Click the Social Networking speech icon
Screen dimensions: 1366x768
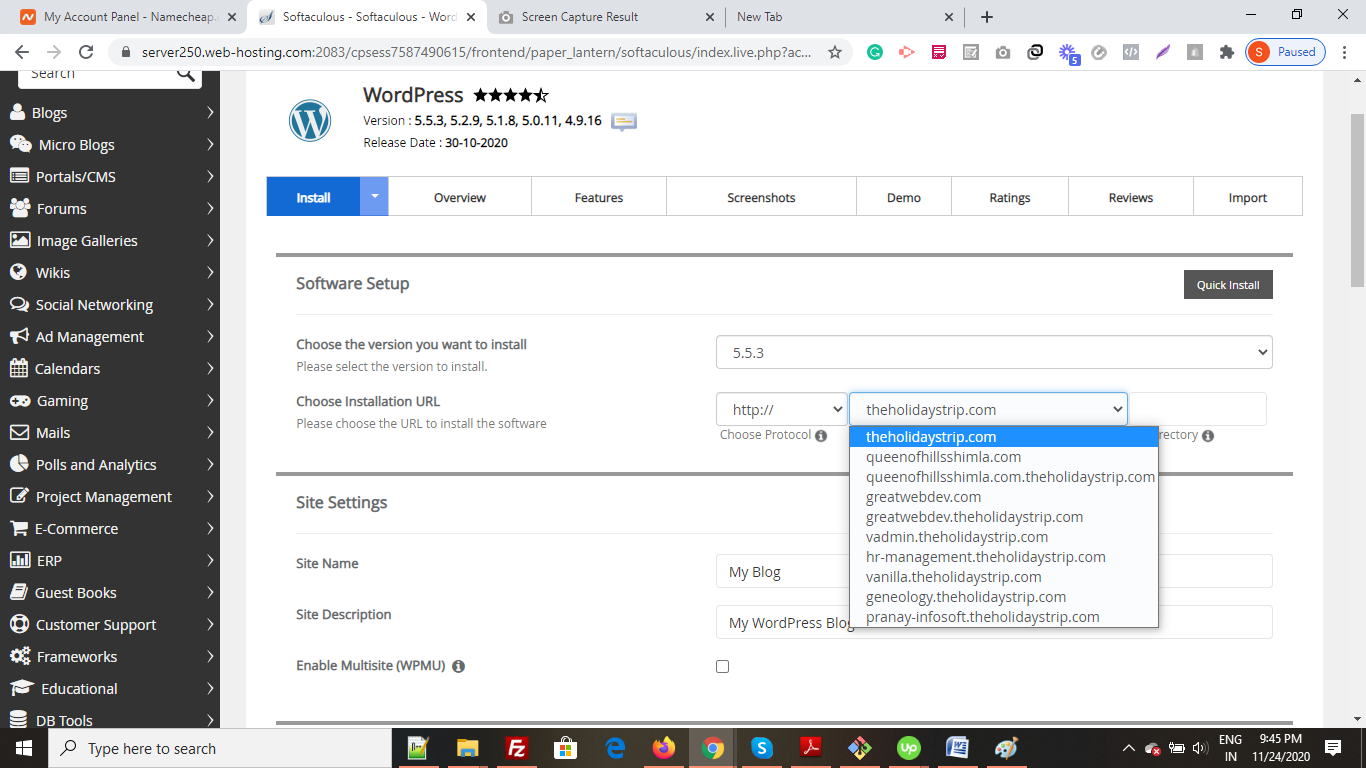[x=18, y=305]
